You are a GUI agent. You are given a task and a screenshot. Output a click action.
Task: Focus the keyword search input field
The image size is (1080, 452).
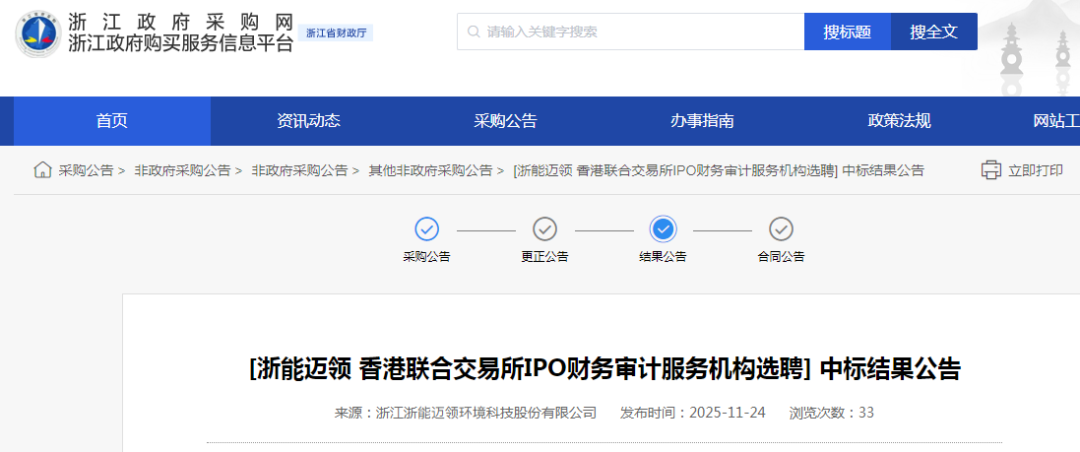tap(631, 32)
